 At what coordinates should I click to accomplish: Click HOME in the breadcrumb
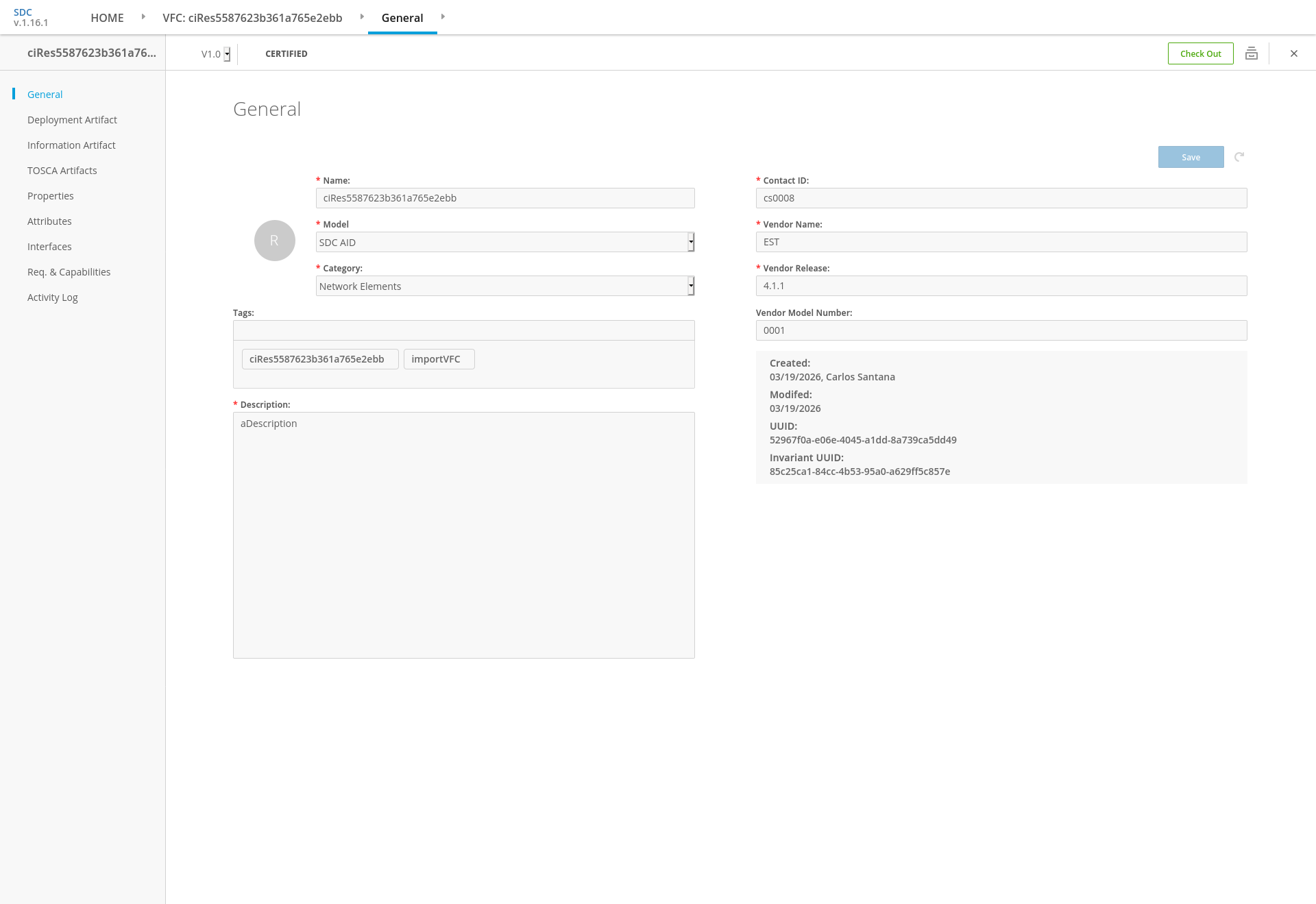pyautogui.click(x=107, y=18)
